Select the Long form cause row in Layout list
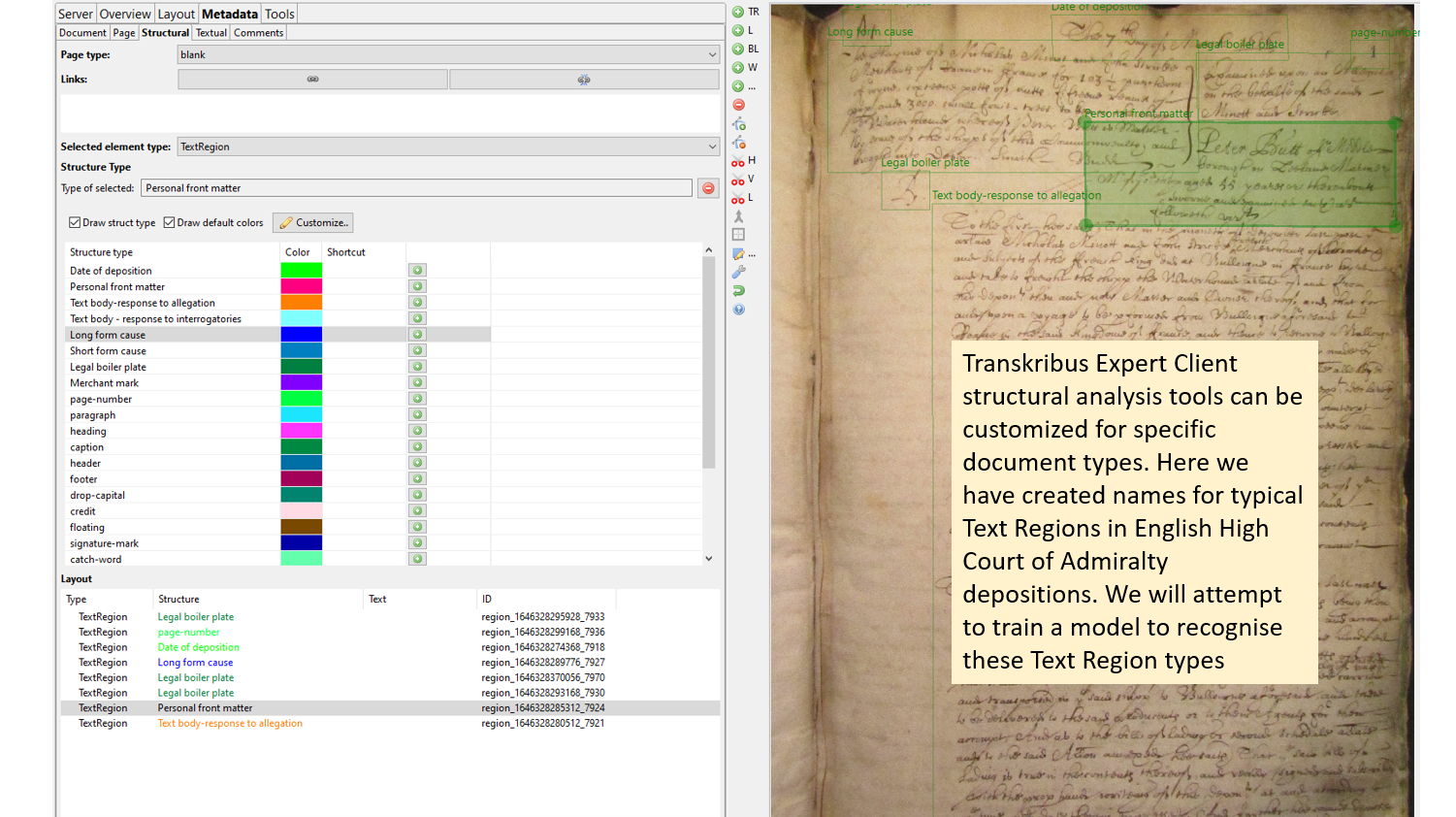The width and height of the screenshot is (1456, 817). pyautogui.click(x=195, y=663)
